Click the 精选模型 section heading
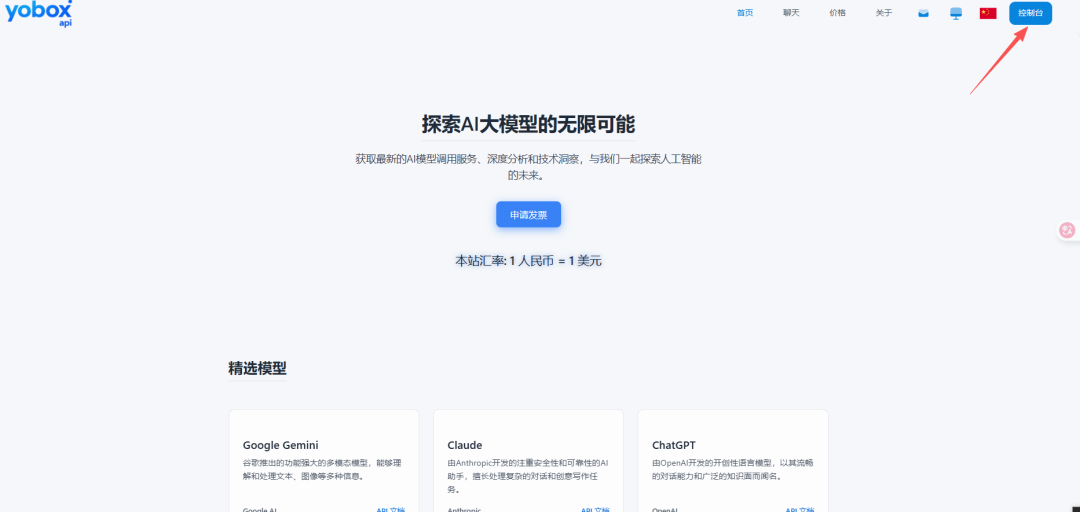Image resolution: width=1080 pixels, height=512 pixels. (x=257, y=368)
